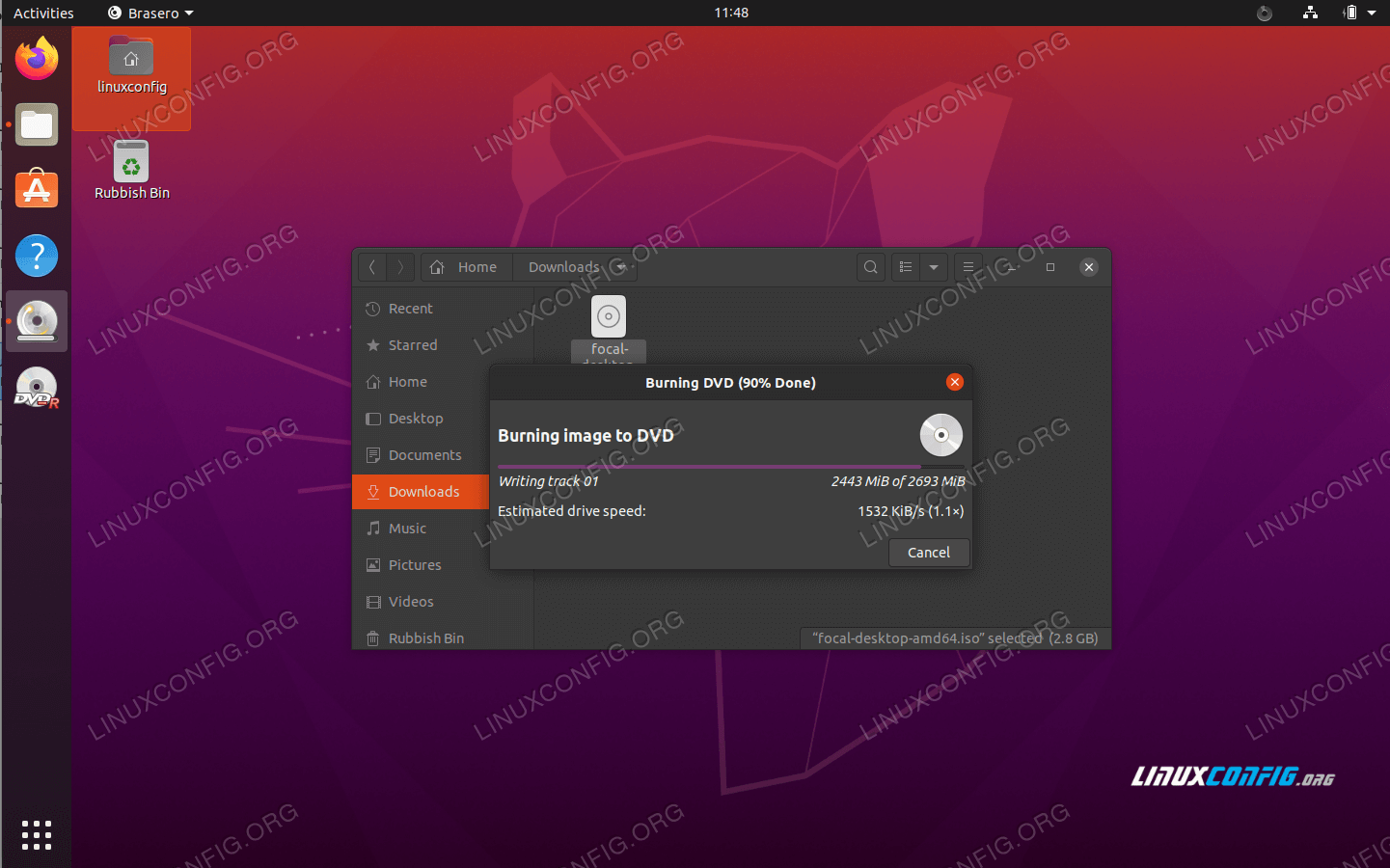The image size is (1390, 868).
Task: Open the system menu arrow
Action: coord(1372,13)
